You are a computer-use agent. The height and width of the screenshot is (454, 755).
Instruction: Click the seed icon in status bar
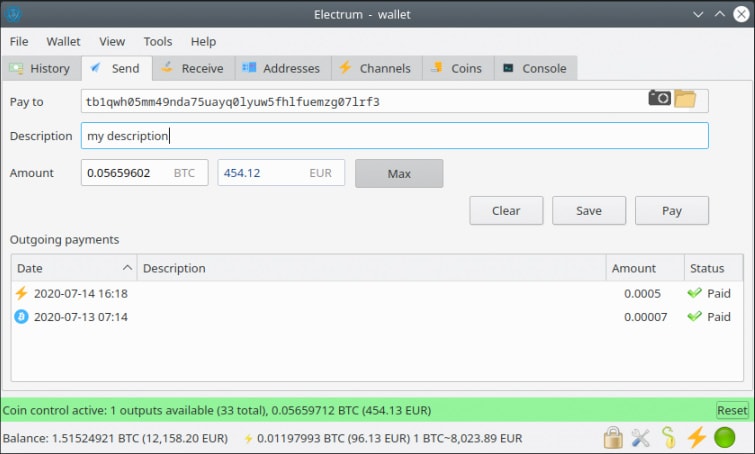[668, 438]
